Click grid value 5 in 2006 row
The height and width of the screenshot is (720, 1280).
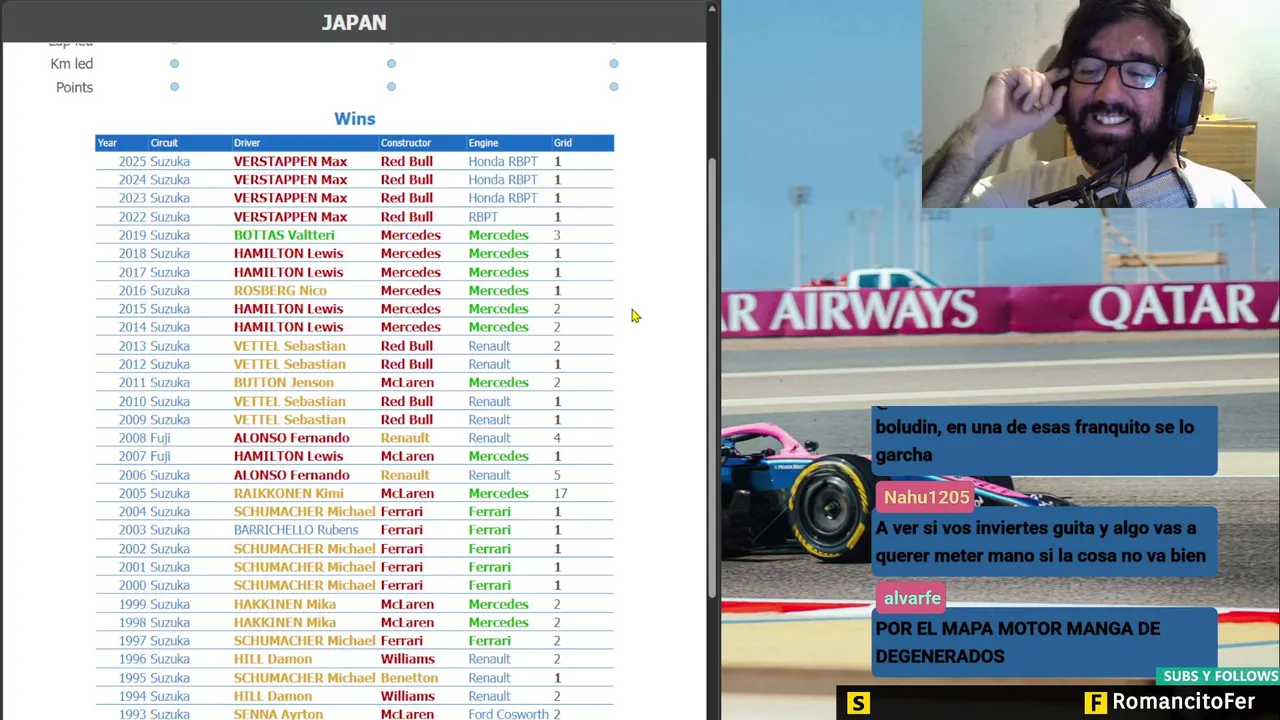[x=557, y=475]
